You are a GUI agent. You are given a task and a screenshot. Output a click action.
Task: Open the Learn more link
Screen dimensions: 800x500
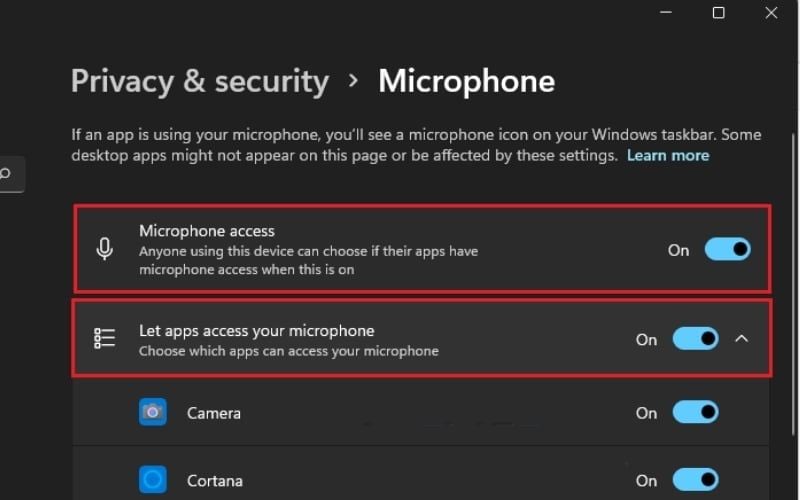(x=667, y=156)
